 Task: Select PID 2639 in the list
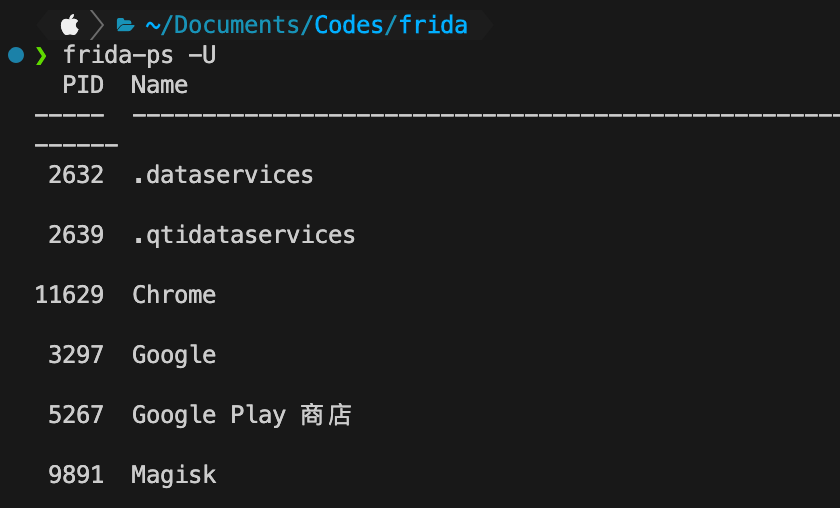click(x=76, y=235)
